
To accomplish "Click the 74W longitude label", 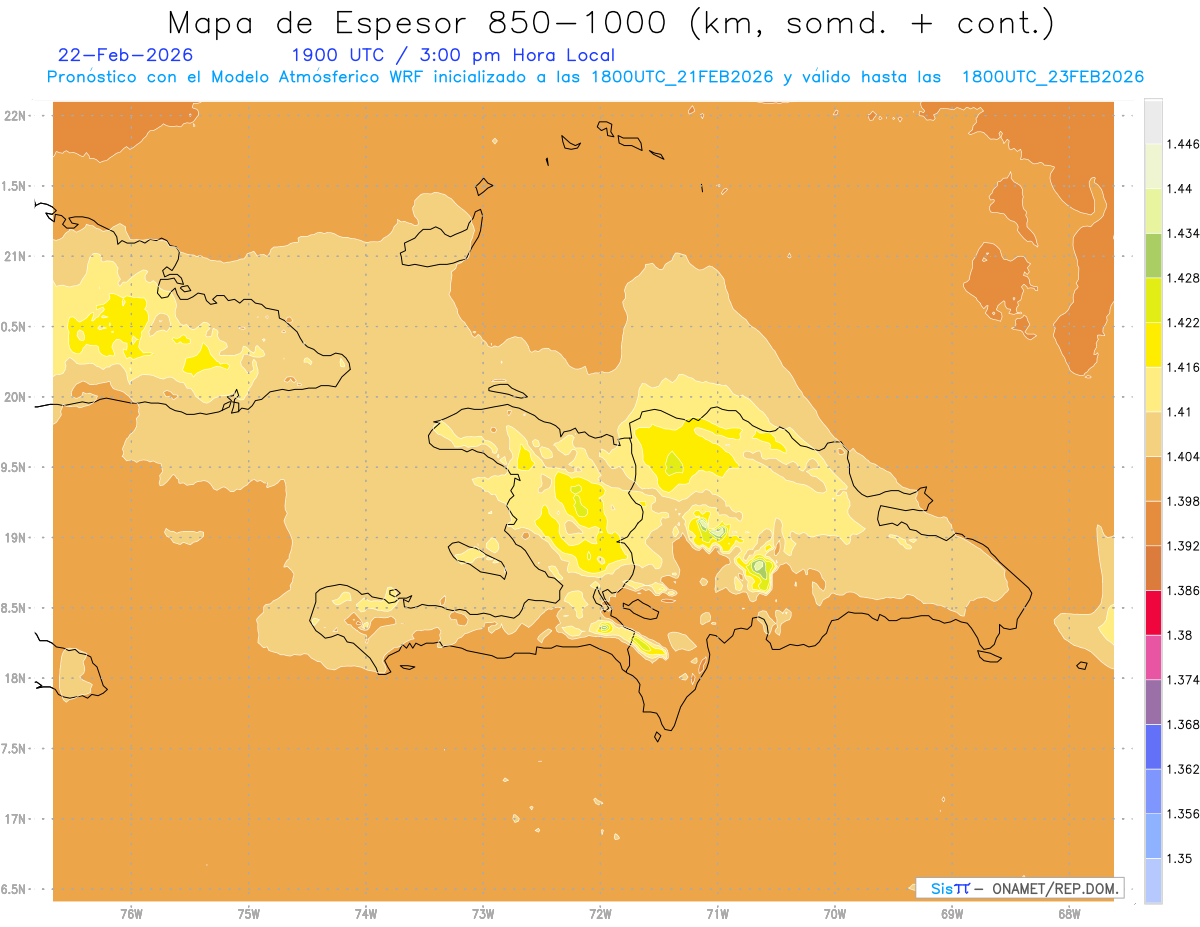I will (366, 913).
